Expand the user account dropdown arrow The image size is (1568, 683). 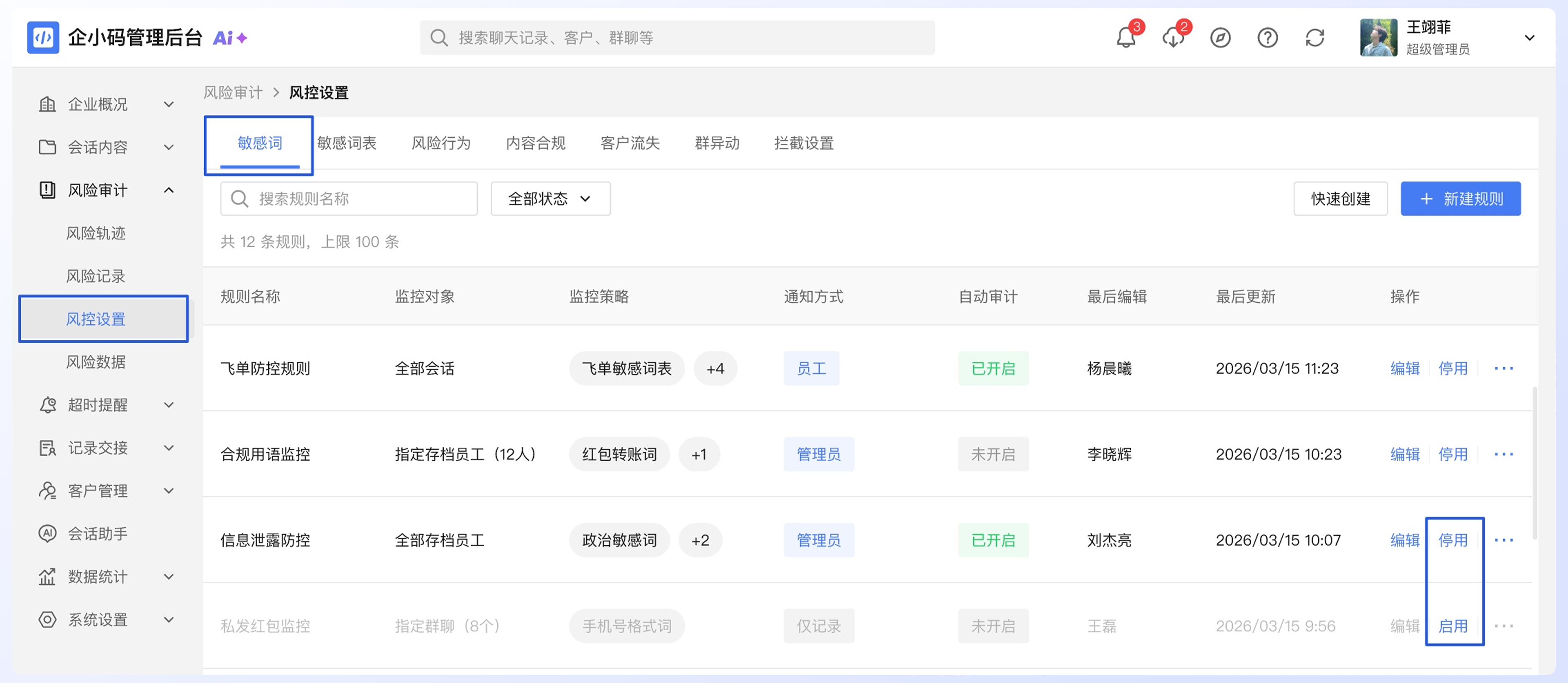coord(1529,38)
